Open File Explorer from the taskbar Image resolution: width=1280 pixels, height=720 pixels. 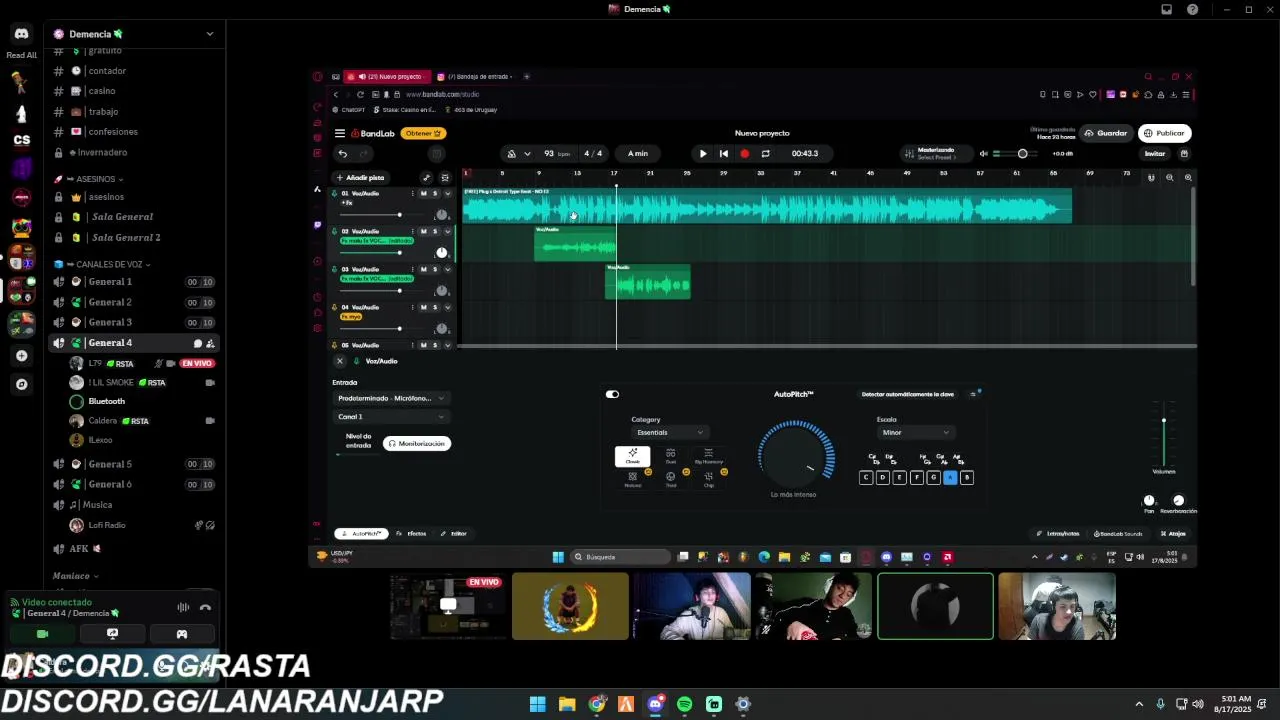(567, 704)
